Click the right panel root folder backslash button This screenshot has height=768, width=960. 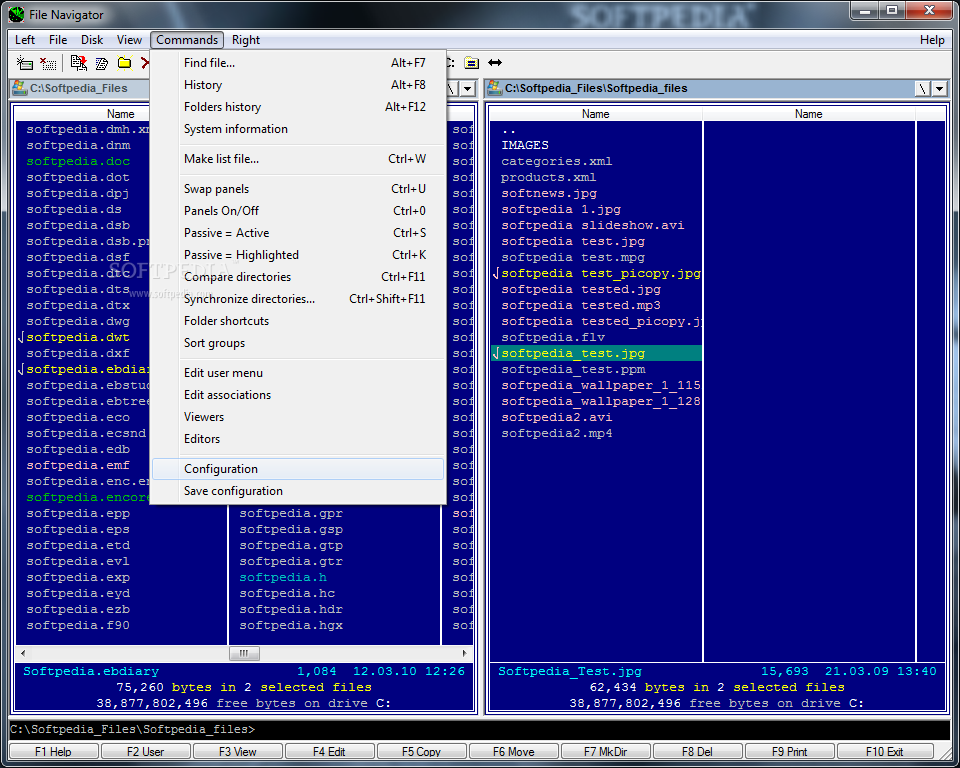click(x=923, y=89)
